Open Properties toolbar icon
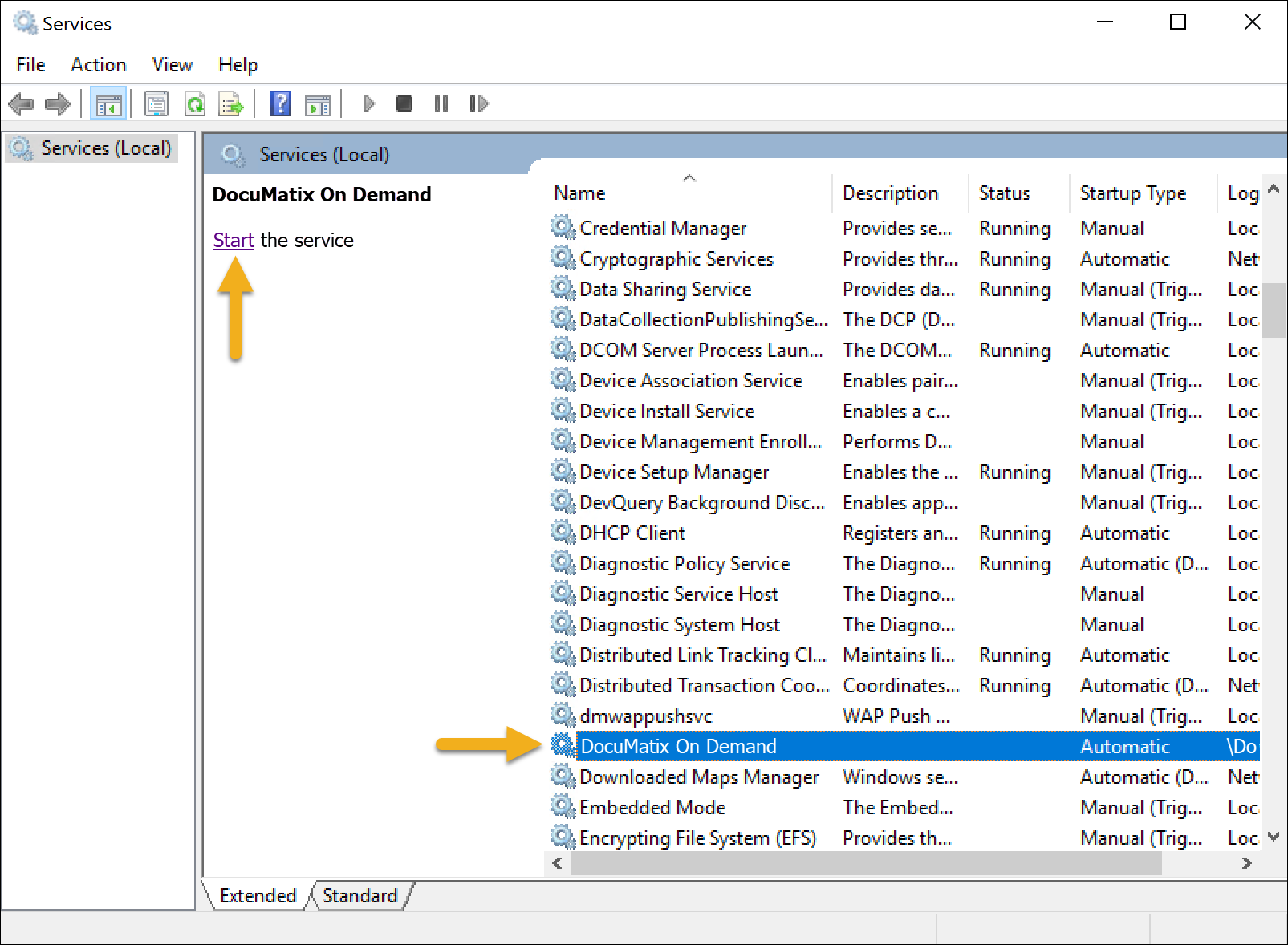The width and height of the screenshot is (1288, 945). (x=156, y=103)
